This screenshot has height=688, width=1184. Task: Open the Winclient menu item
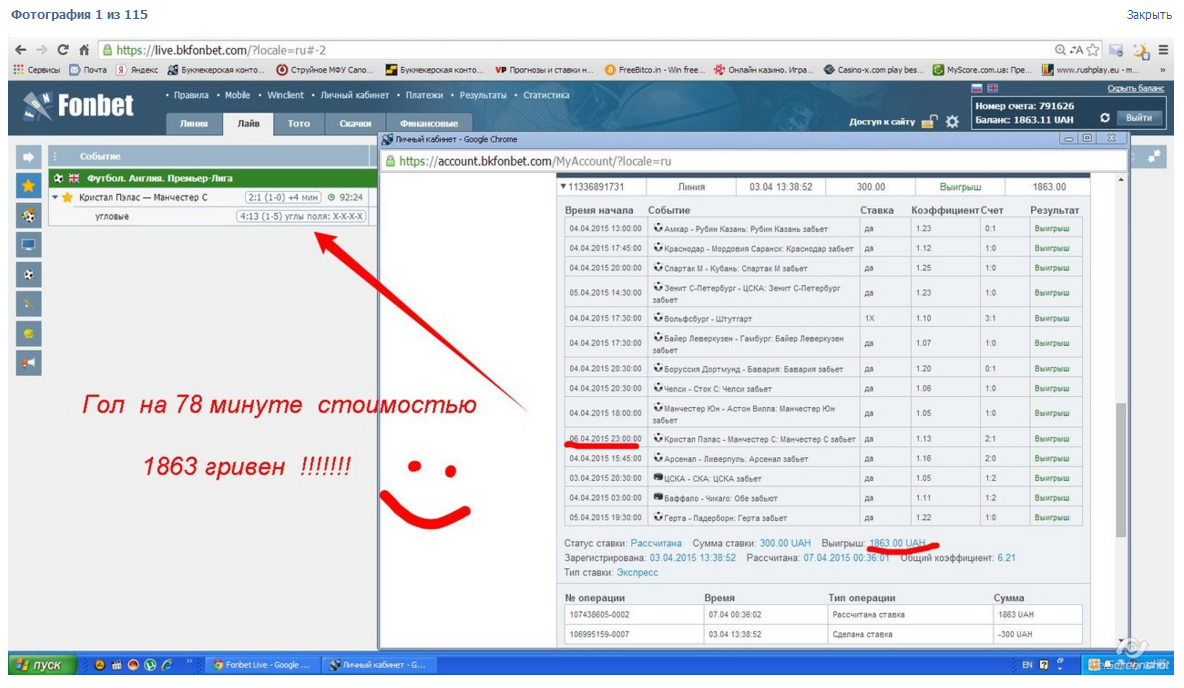tap(285, 95)
